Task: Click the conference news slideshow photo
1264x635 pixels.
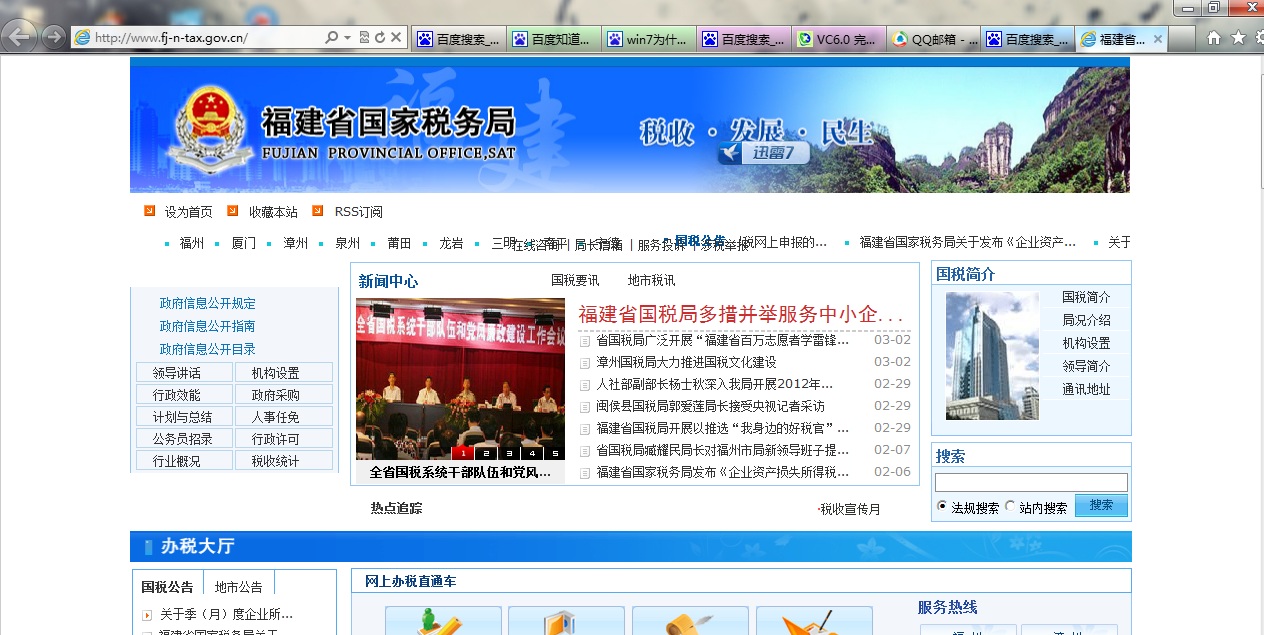Action: (x=460, y=379)
